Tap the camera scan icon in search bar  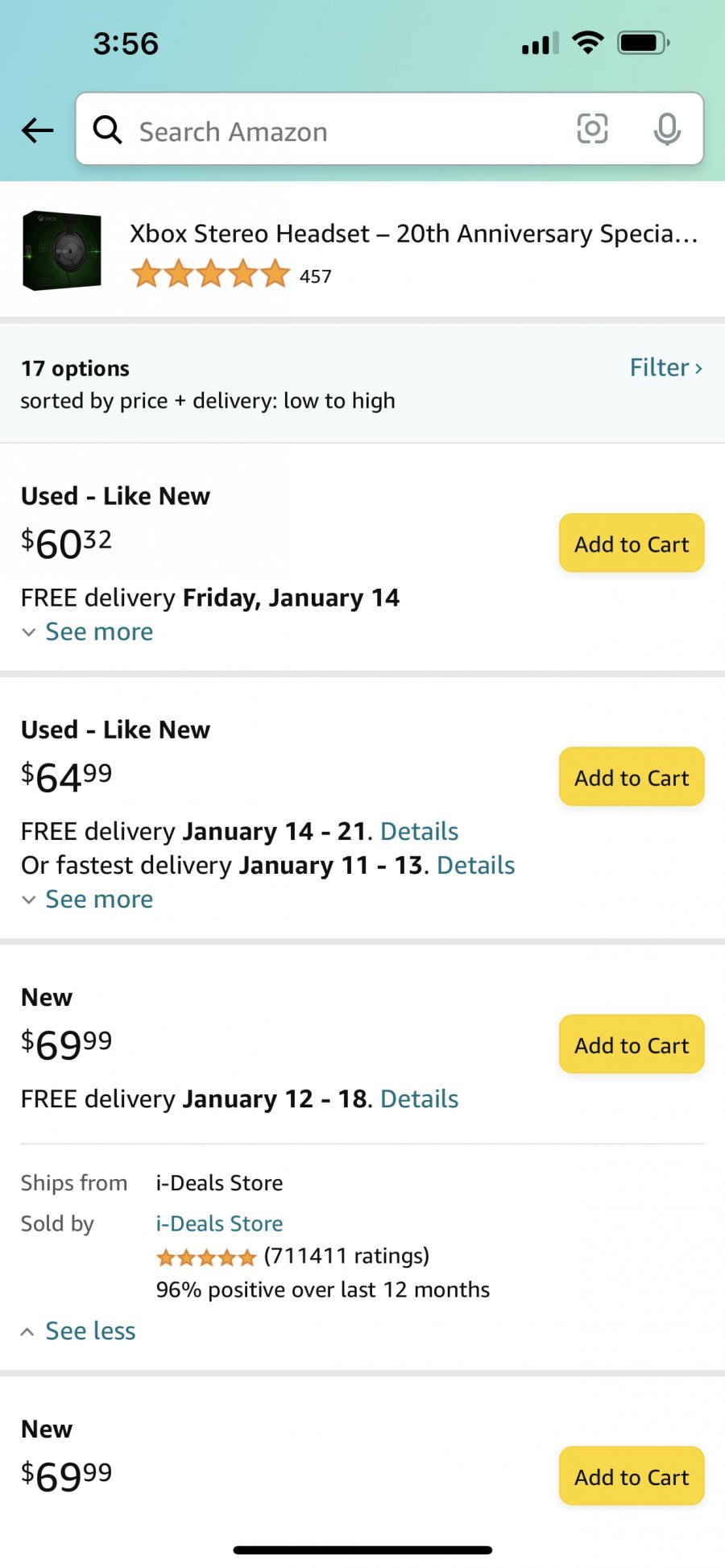pos(592,129)
